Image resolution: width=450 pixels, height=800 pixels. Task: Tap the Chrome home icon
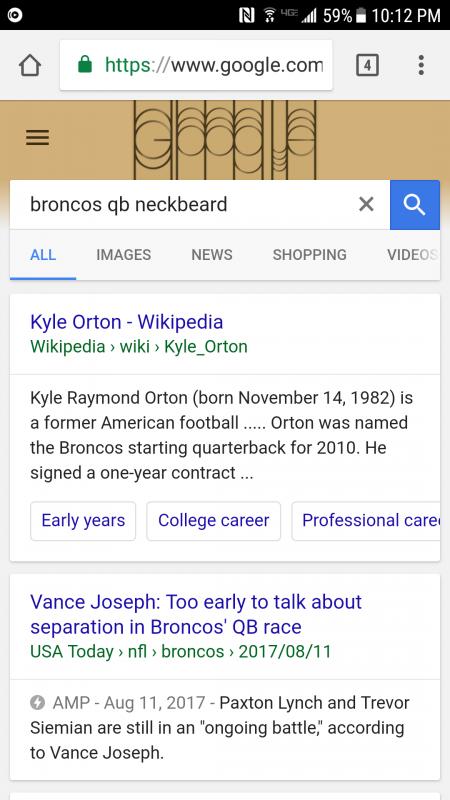point(30,66)
